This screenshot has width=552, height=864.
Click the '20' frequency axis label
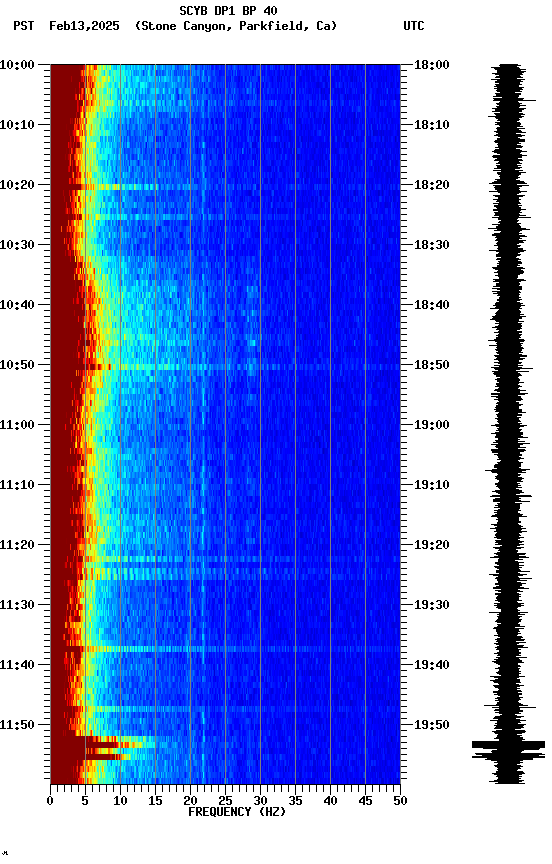point(190,801)
